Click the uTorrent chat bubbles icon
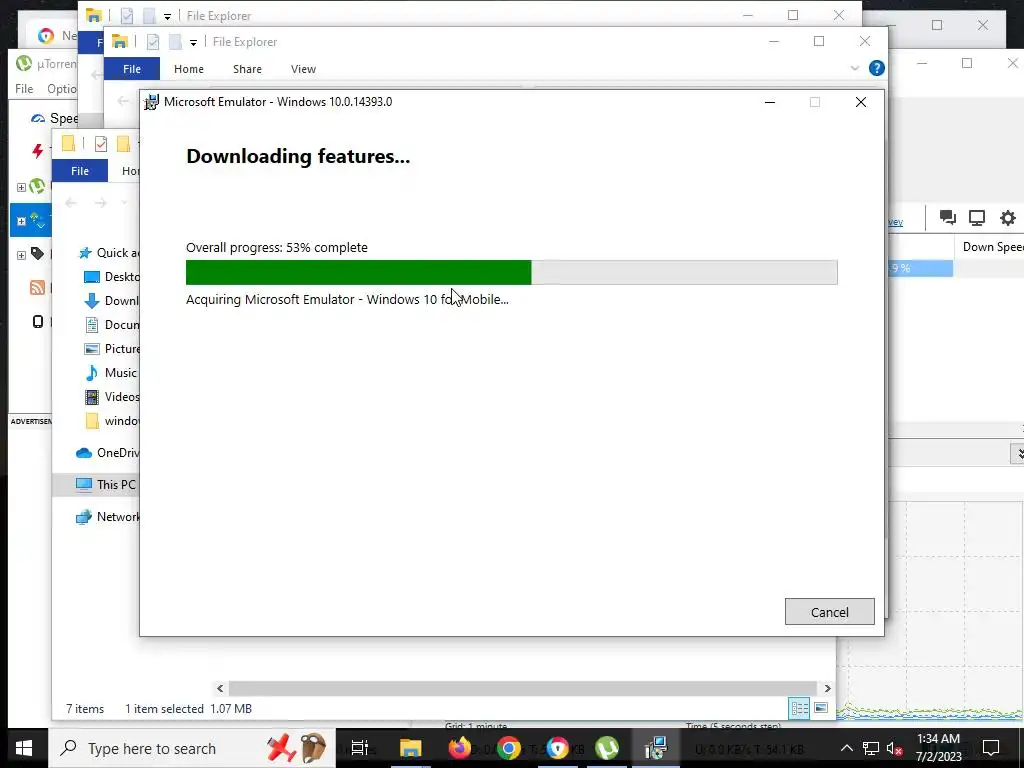This screenshot has height=768, width=1024. [948, 217]
